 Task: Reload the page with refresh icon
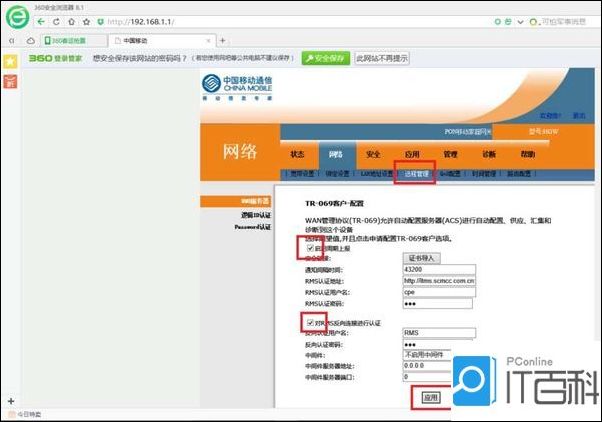click(x=56, y=22)
